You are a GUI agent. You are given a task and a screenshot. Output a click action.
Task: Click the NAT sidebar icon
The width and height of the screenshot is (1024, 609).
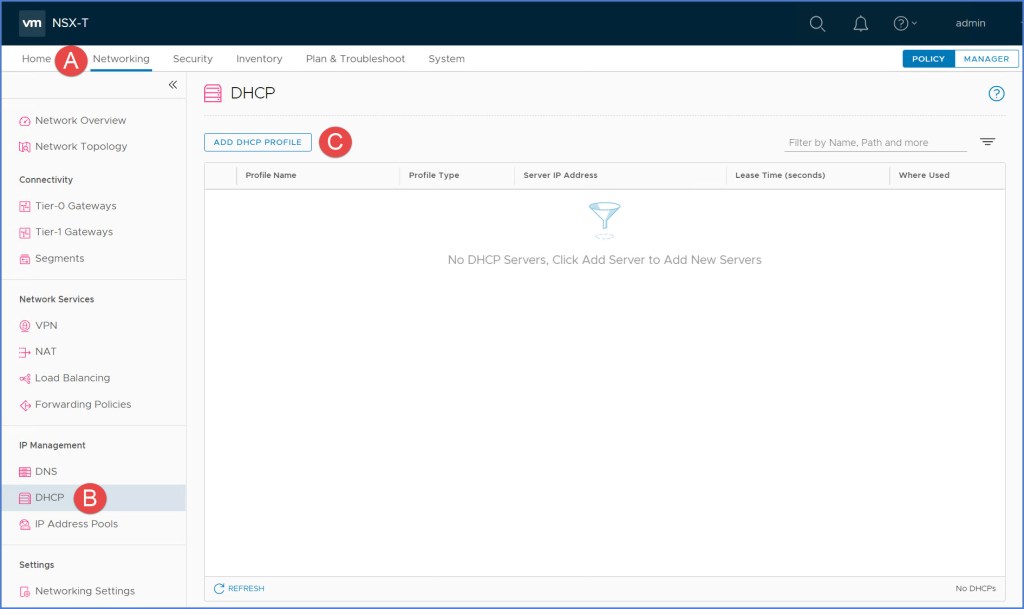tap(25, 352)
